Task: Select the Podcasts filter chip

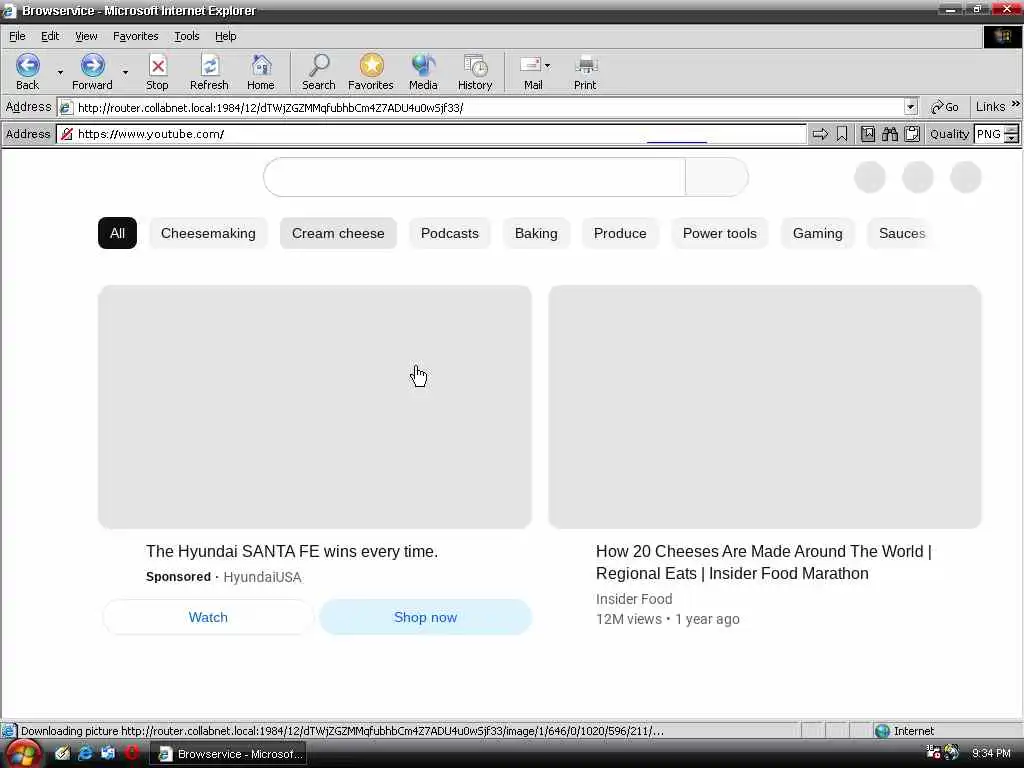Action: pyautogui.click(x=450, y=233)
